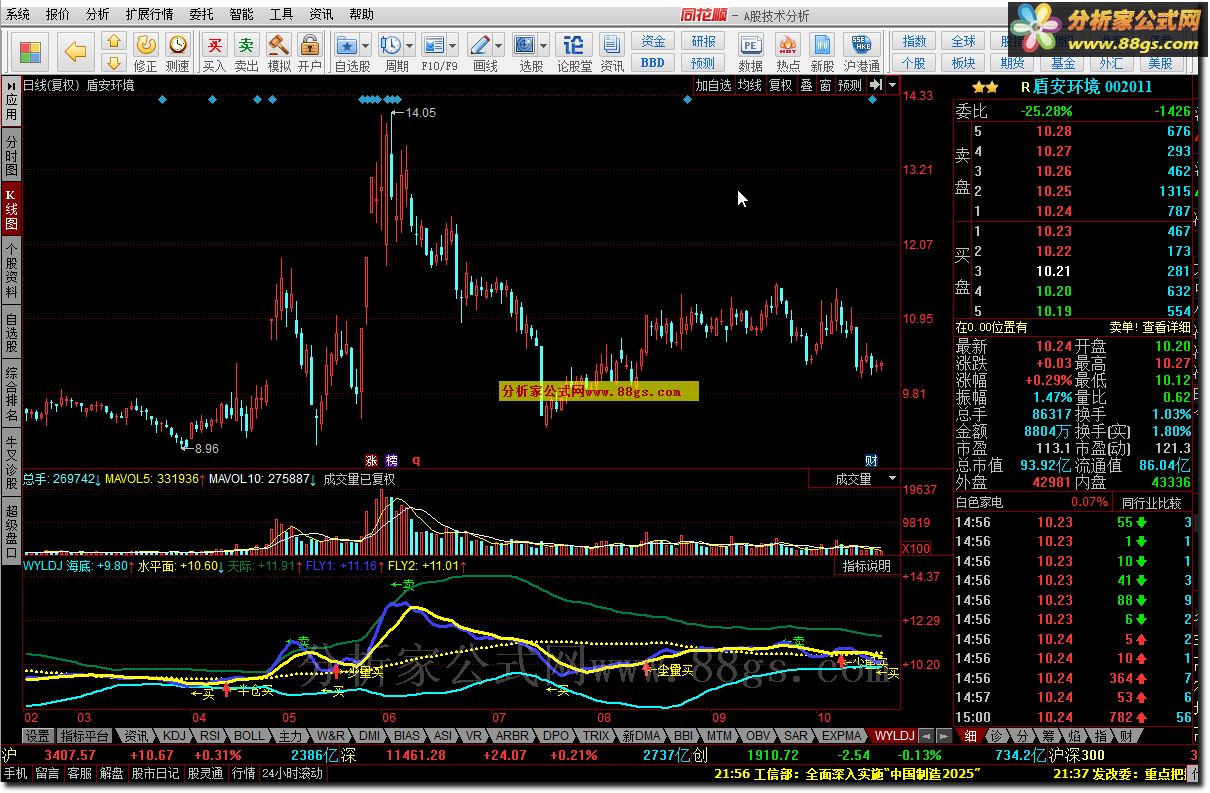Screen dimensions: 1210x793
Task: Select the 细 detail tab at bottom right
Action: click(970, 735)
